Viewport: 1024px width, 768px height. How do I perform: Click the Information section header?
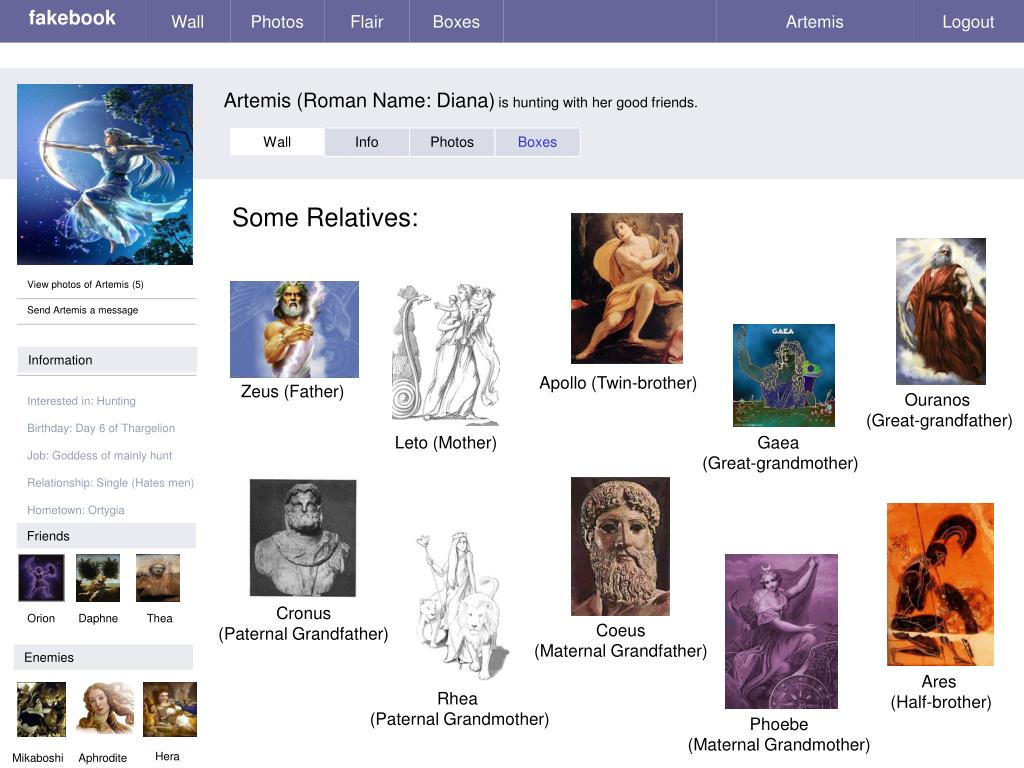[106, 360]
